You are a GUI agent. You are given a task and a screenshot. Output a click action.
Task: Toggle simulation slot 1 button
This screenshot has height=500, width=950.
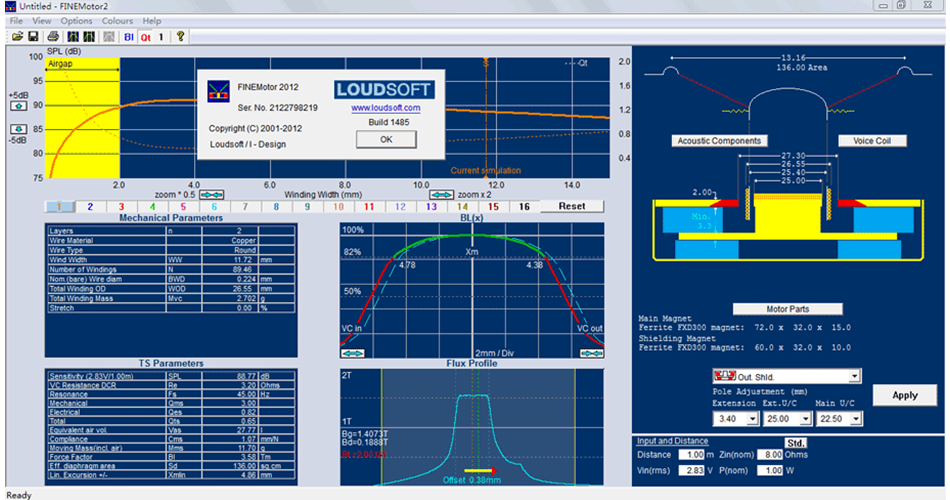tap(59, 206)
